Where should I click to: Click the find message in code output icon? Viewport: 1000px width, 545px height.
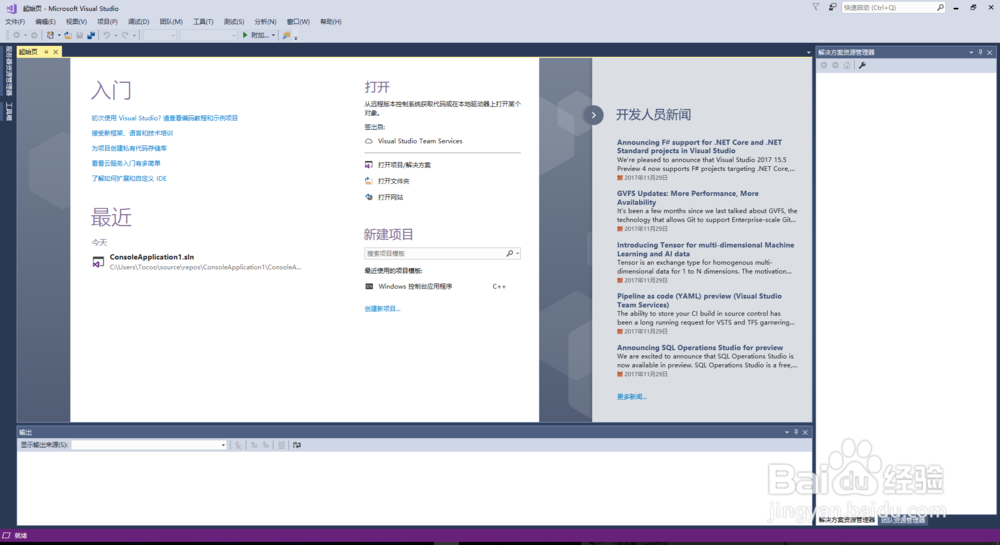pos(239,445)
